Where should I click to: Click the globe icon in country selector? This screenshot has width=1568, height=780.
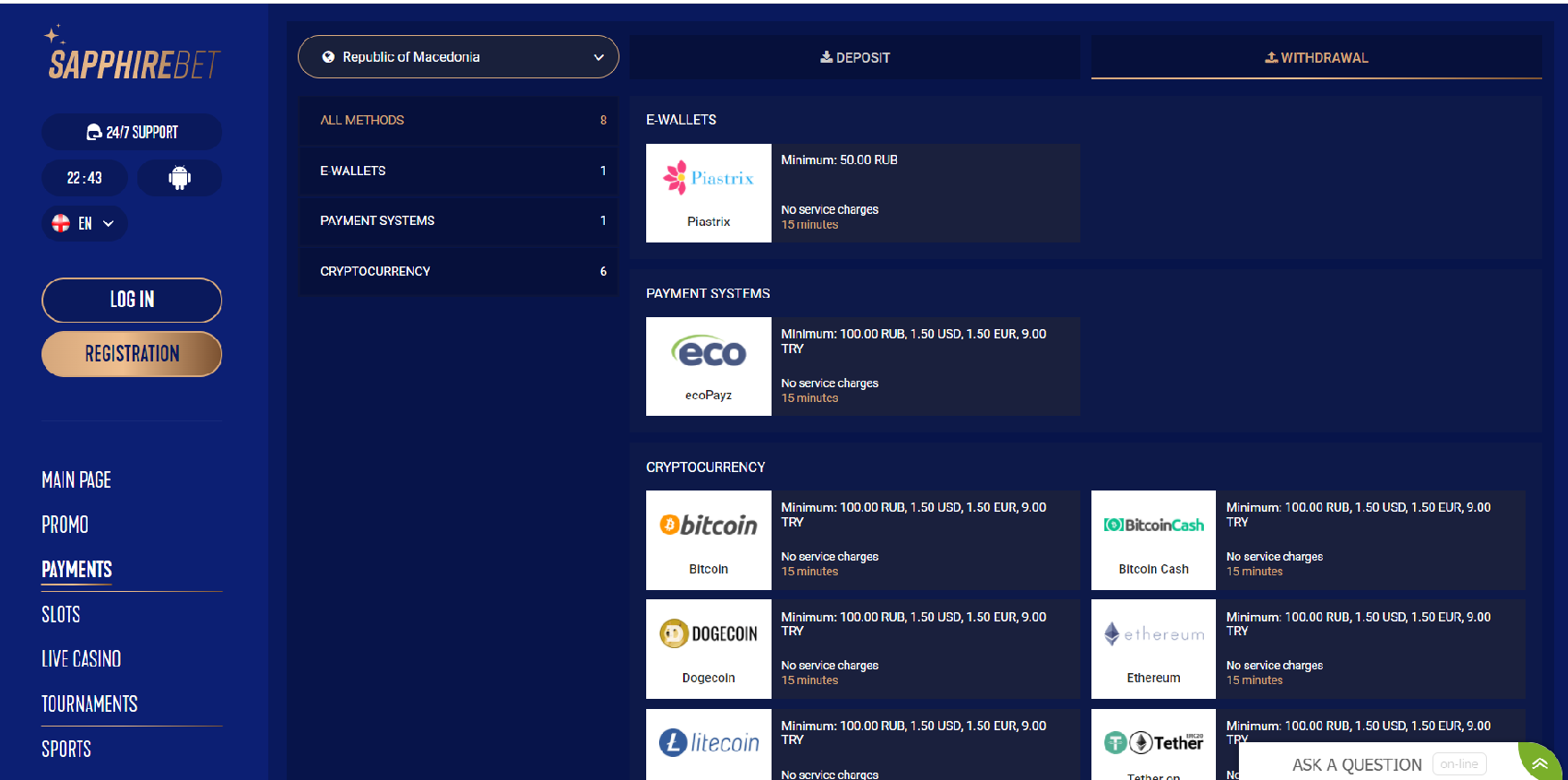click(328, 57)
